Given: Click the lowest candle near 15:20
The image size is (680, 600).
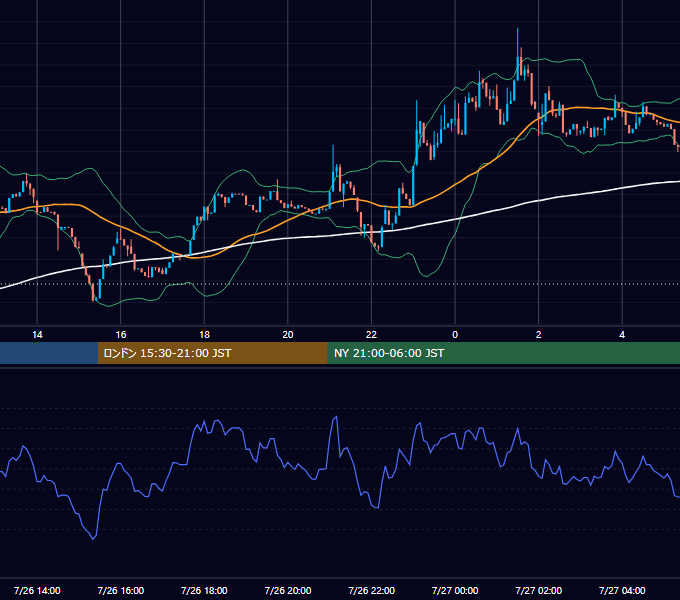Looking at the screenshot, I should pos(93,293).
